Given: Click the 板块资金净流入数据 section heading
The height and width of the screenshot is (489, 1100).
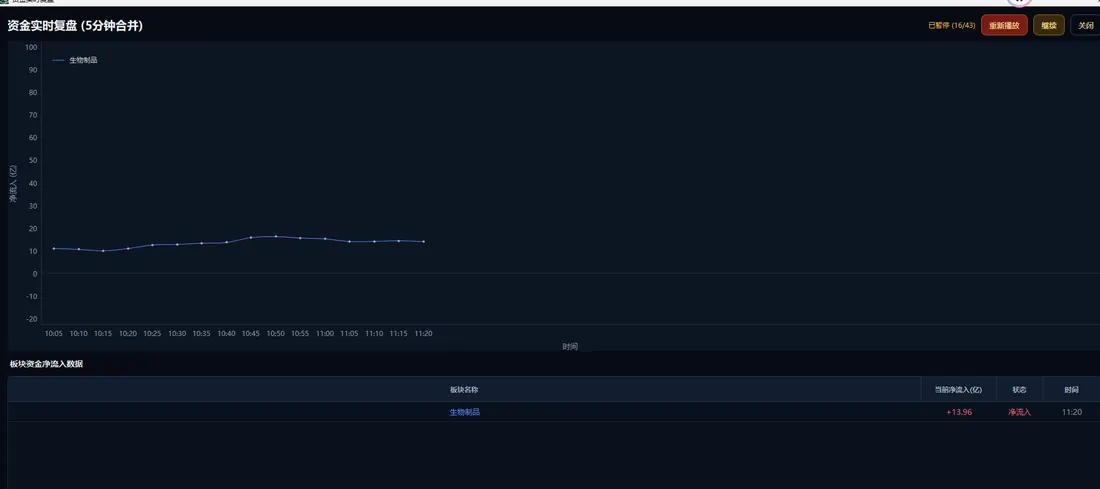Looking at the screenshot, I should click(x=46, y=364).
